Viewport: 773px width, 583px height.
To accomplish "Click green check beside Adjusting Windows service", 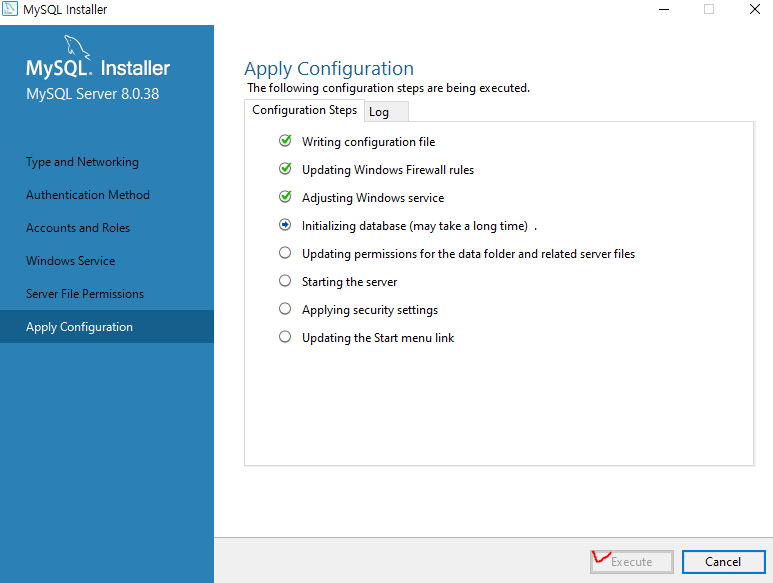I will 285,197.
